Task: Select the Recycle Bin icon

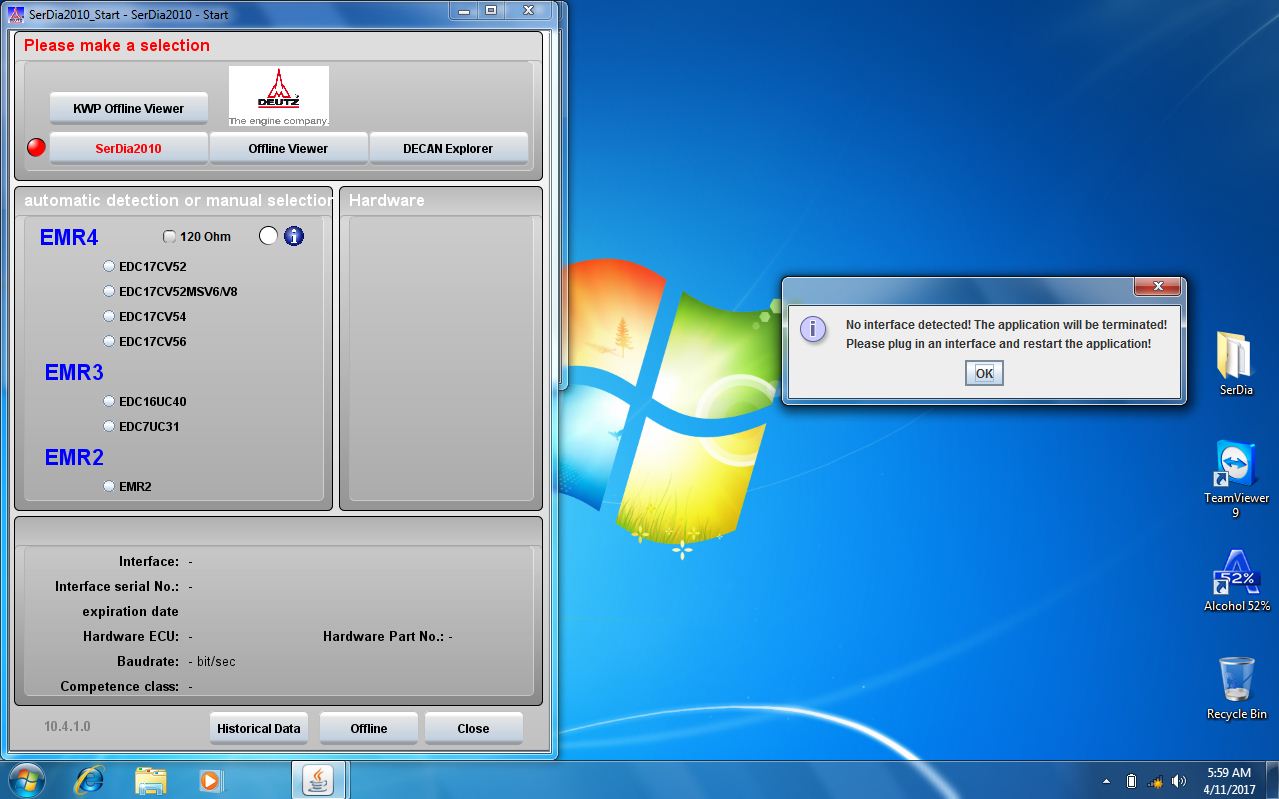Action: click(x=1236, y=688)
